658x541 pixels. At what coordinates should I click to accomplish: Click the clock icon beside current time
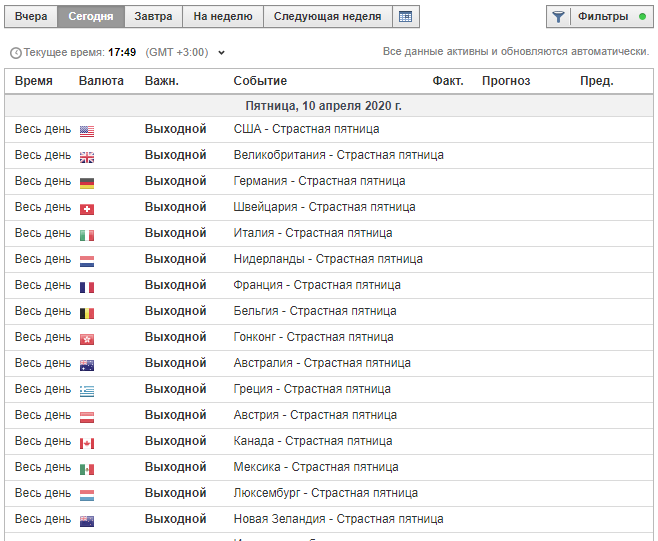(x=16, y=53)
